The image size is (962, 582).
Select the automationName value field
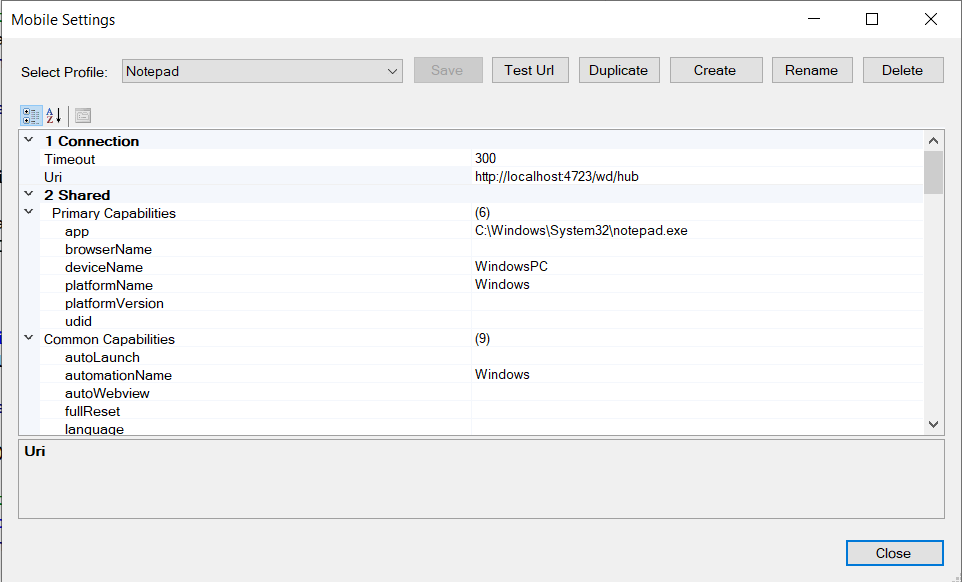click(x=695, y=375)
